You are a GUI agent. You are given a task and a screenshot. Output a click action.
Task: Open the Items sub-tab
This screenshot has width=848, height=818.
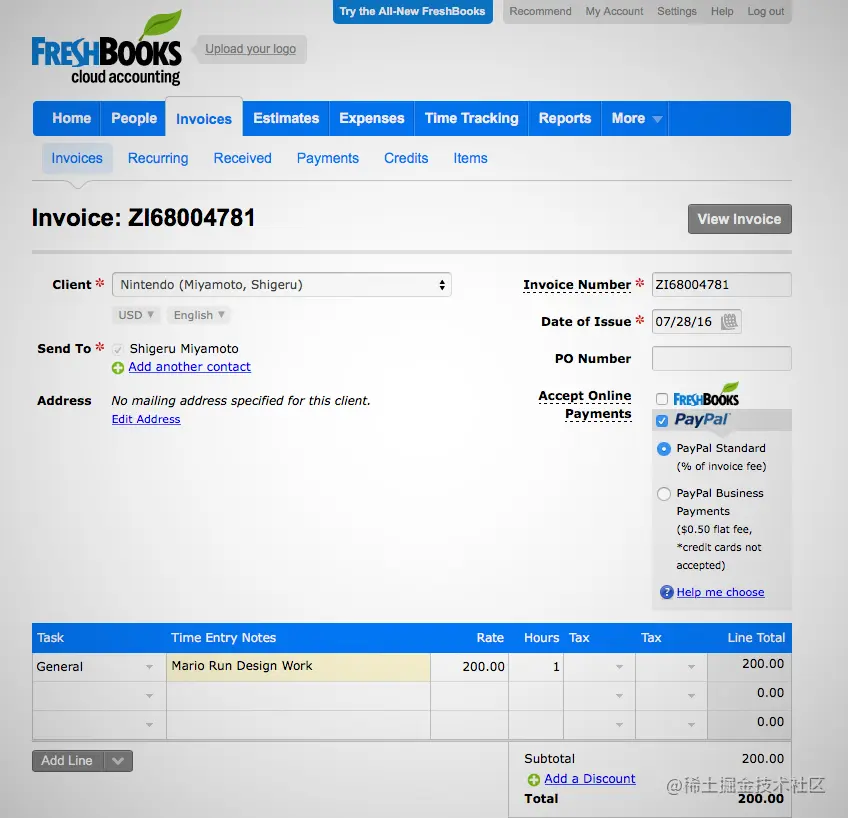click(x=471, y=158)
